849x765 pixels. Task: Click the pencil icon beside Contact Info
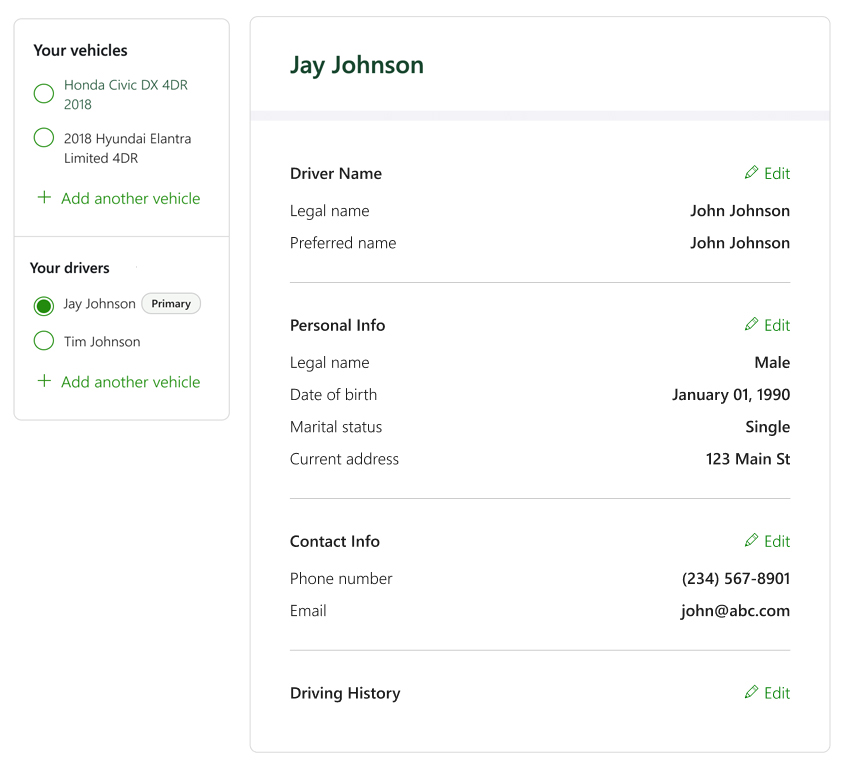(752, 541)
